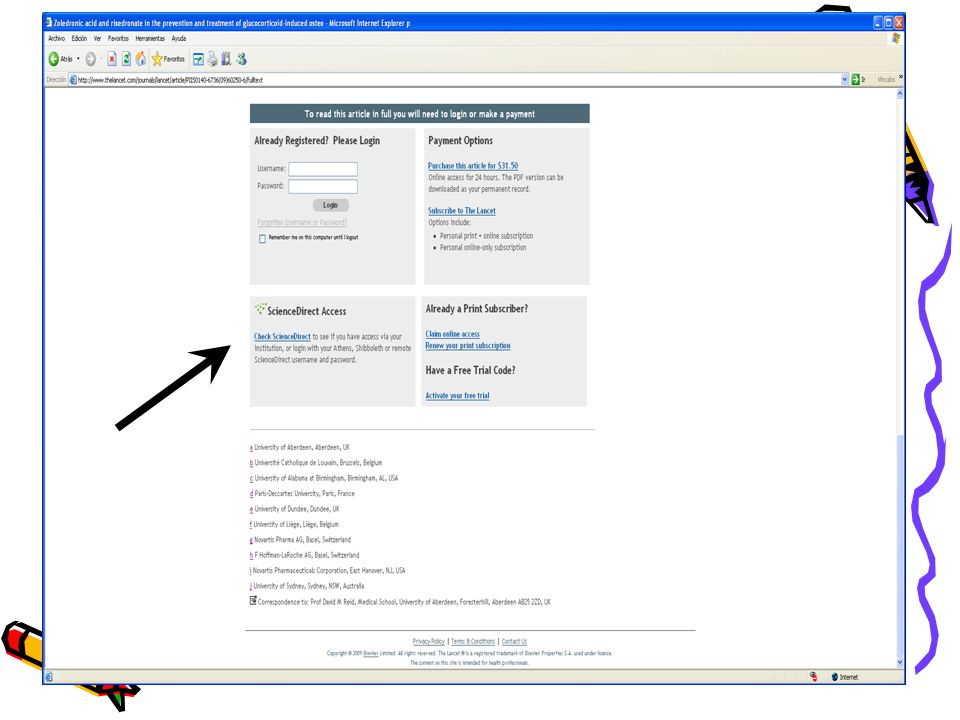Click affiliation b Université Catholique de Louvain
This screenshot has width=960, height=720.
coord(251,463)
